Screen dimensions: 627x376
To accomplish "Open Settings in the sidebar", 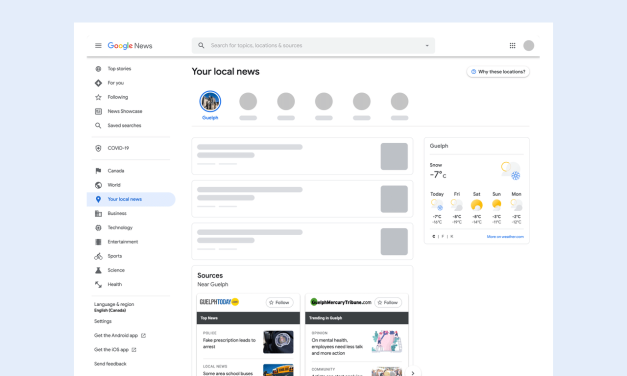I will pyautogui.click(x=103, y=321).
